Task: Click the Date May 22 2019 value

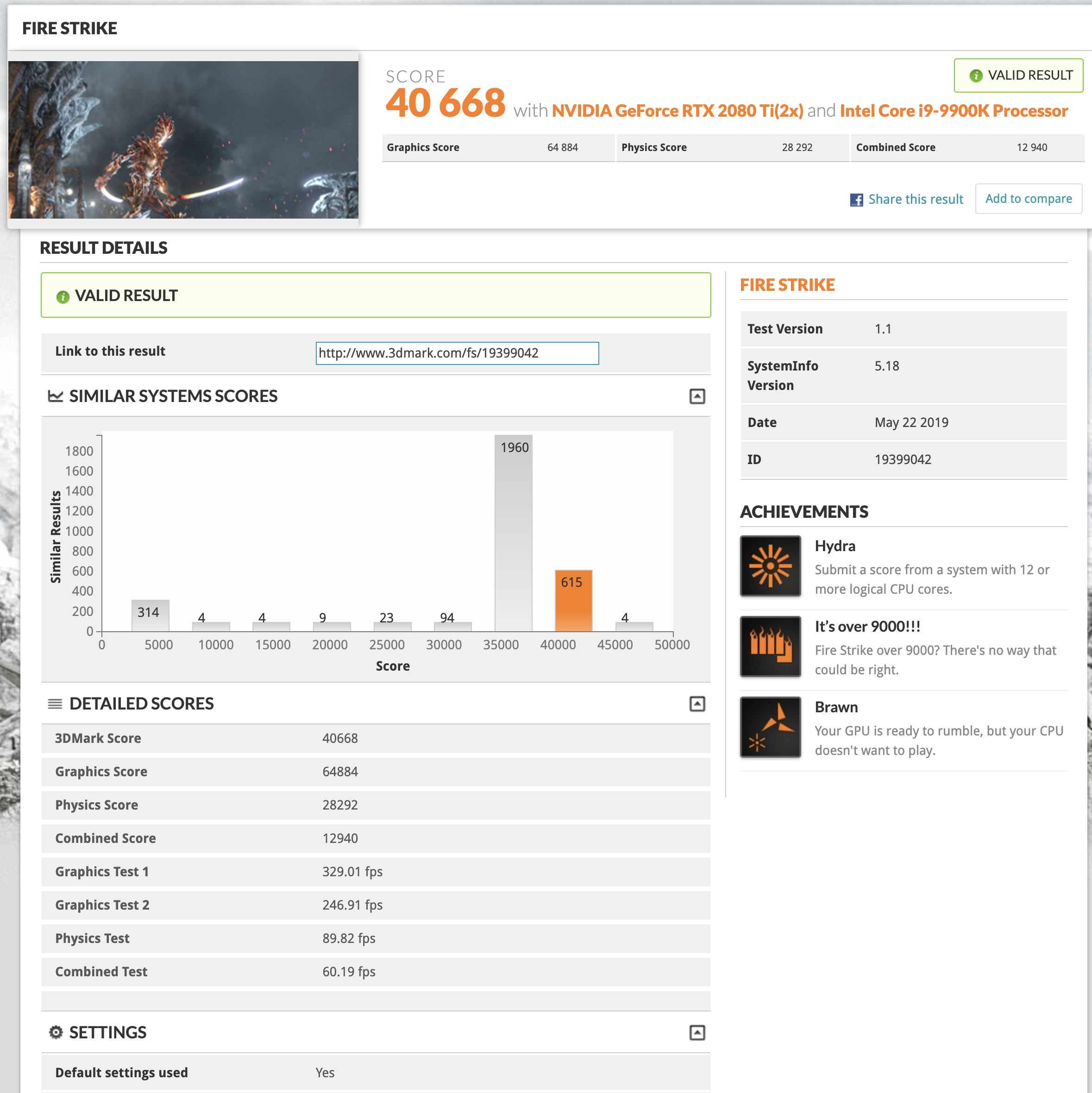Action: click(x=911, y=422)
